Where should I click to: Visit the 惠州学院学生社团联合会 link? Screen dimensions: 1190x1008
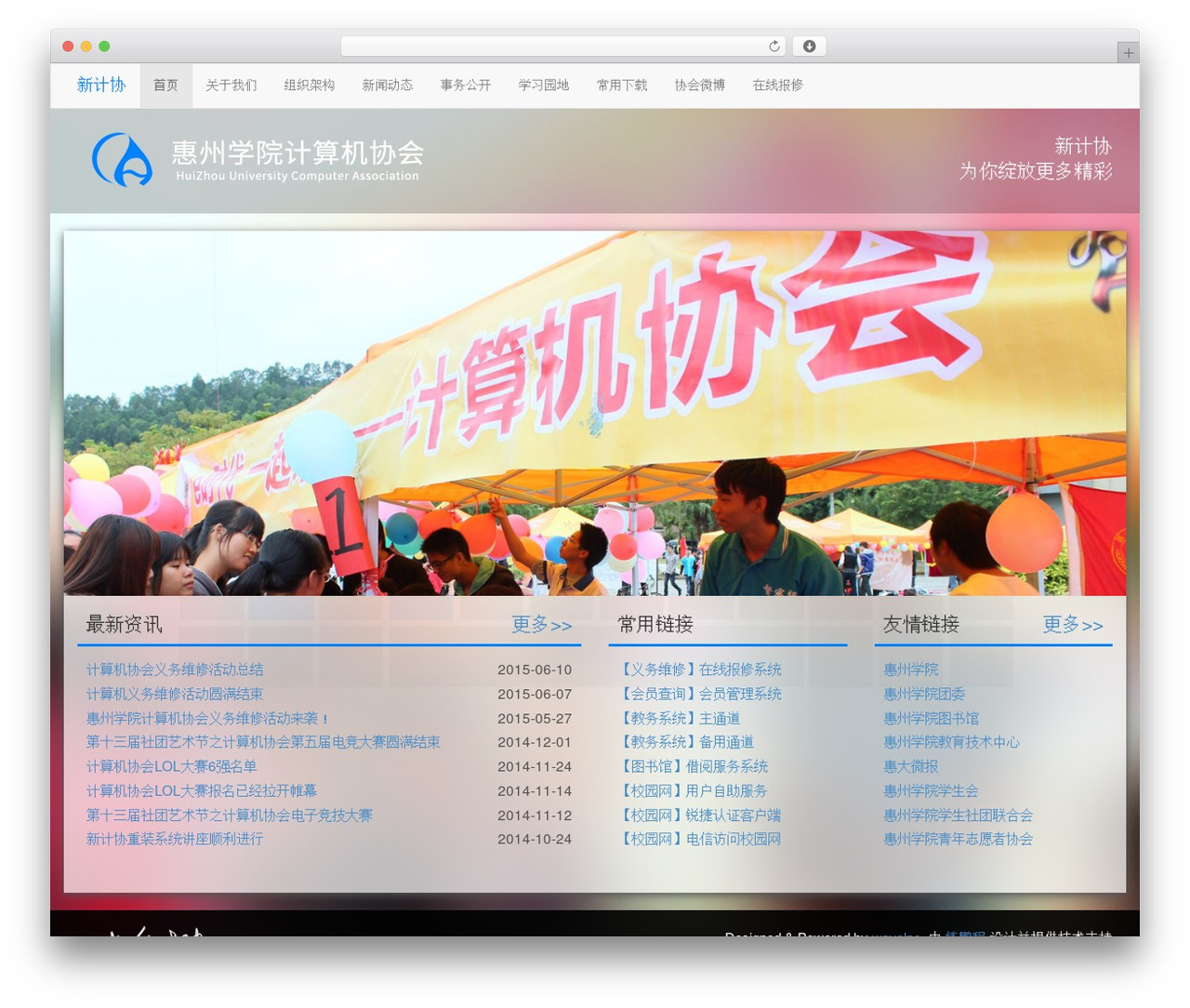pyautogui.click(x=958, y=815)
